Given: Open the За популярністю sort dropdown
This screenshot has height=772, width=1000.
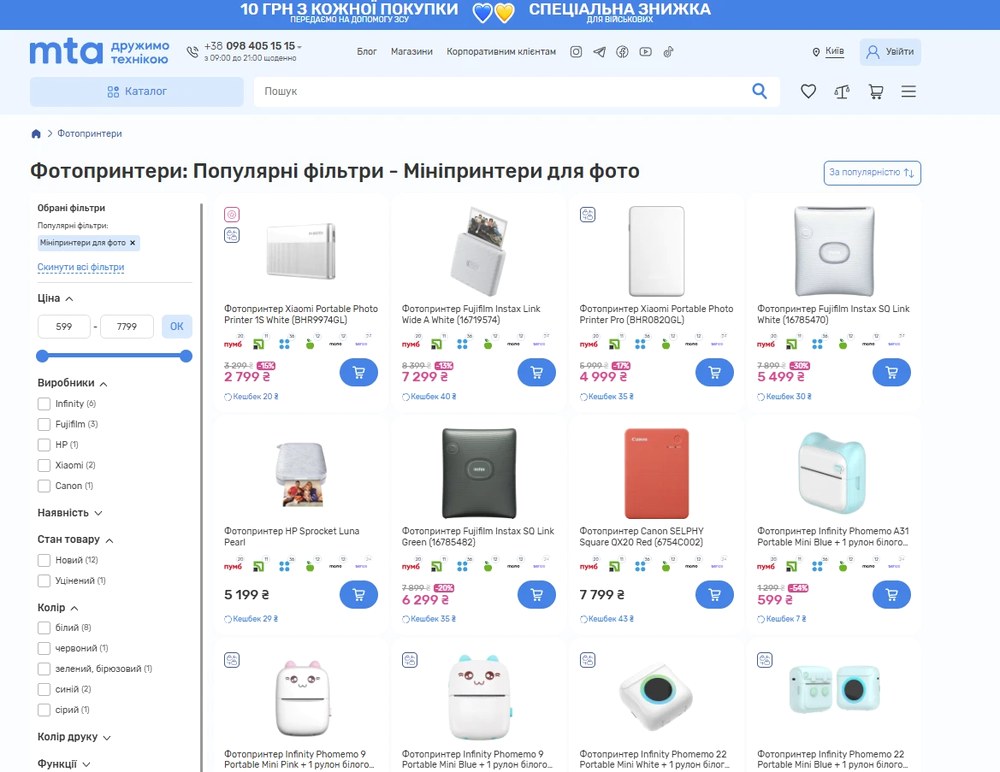Looking at the screenshot, I should click(871, 173).
